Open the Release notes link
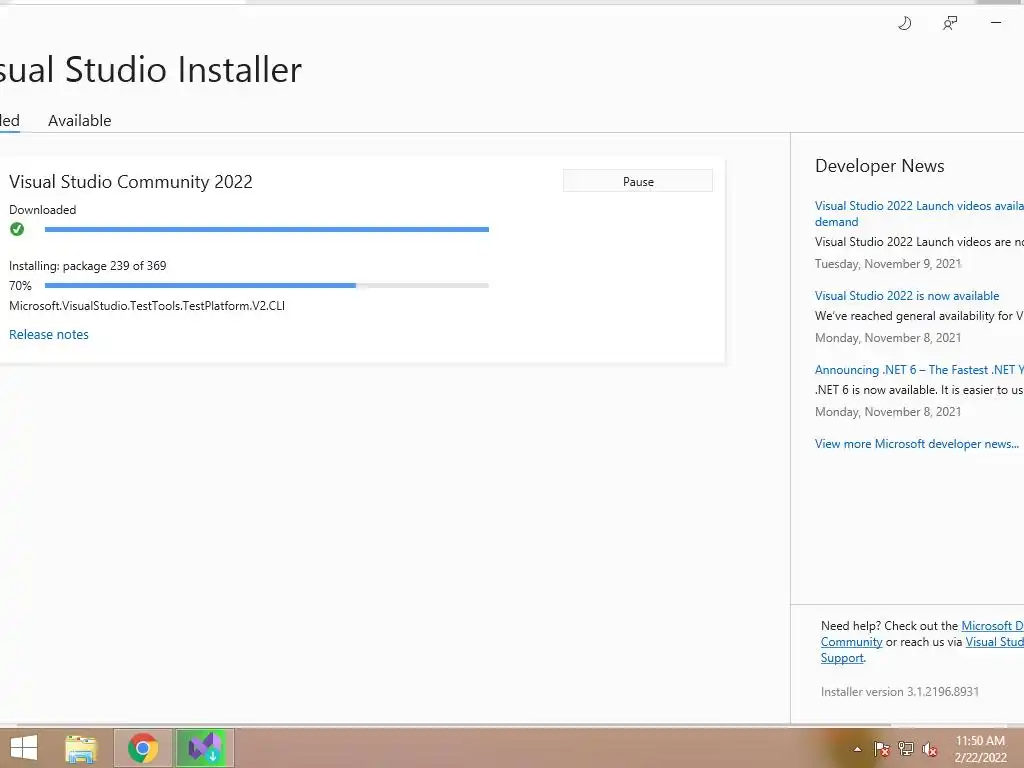The width and height of the screenshot is (1024, 768). pyautogui.click(x=49, y=334)
